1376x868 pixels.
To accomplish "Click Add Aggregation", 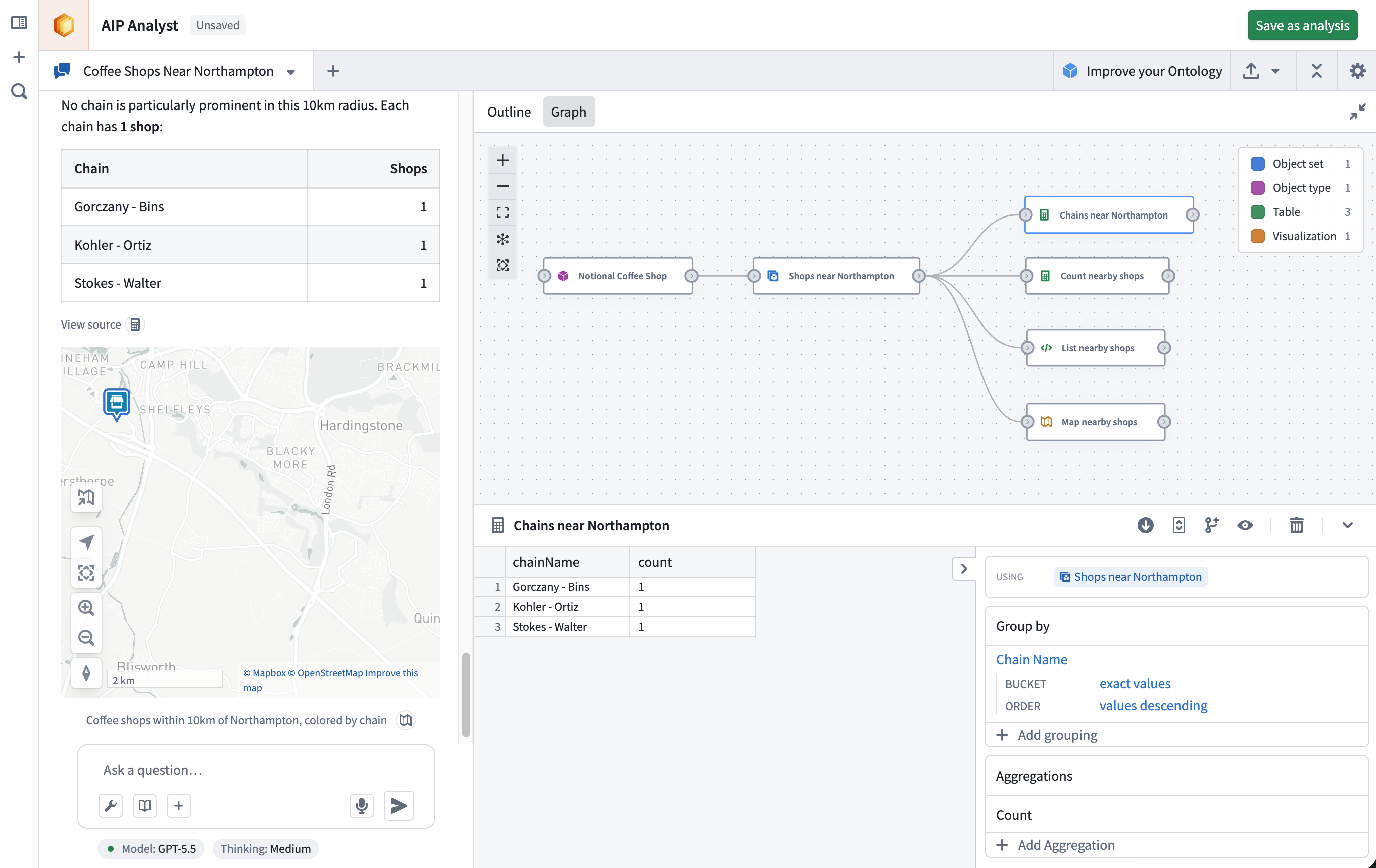I will click(x=1055, y=845).
